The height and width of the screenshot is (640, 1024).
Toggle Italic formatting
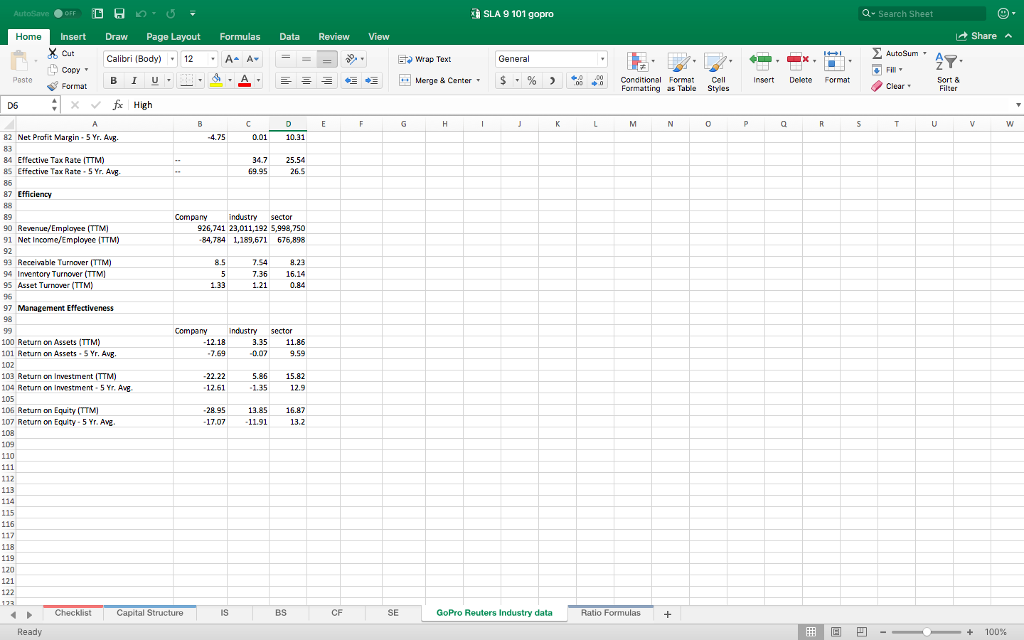click(x=134, y=80)
